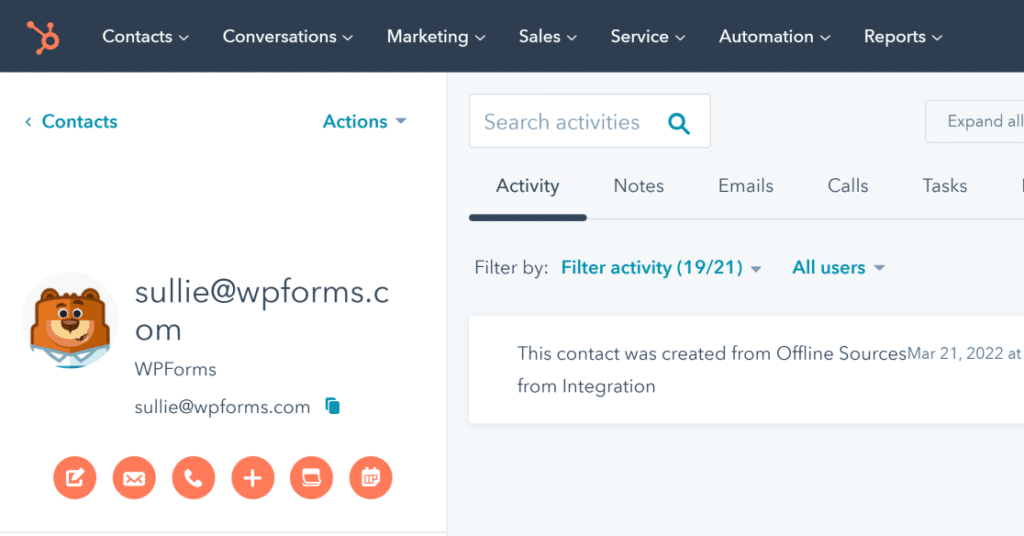Viewport: 1024px width, 536px height.
Task: Click the envelope email icon button
Action: point(134,479)
